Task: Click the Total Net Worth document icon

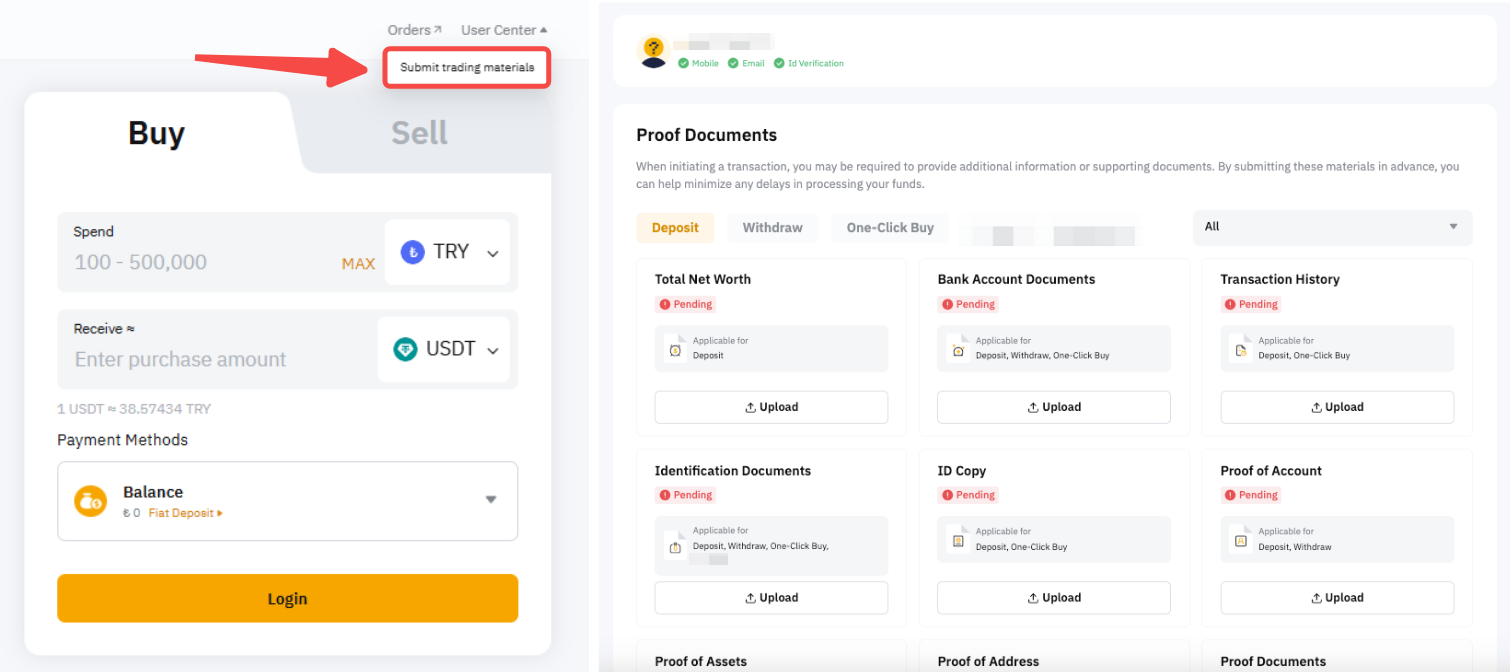Action: pyautogui.click(x=675, y=350)
